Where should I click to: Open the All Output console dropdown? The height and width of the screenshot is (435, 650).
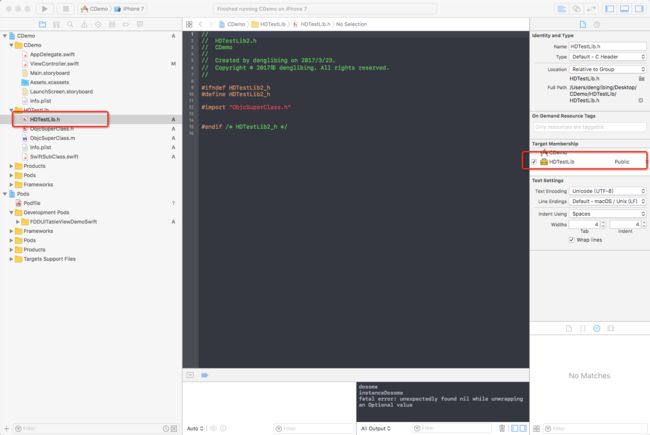pos(376,428)
